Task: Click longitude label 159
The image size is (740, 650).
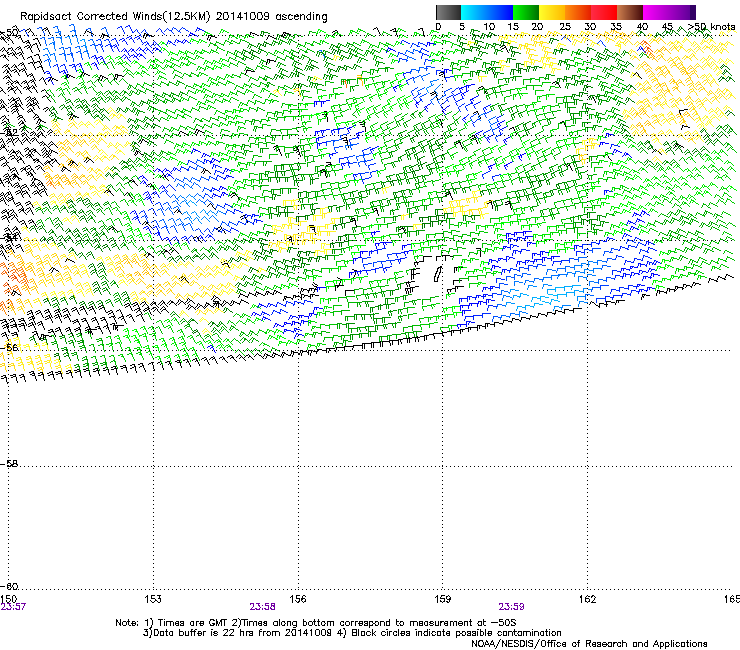Action: point(443,599)
